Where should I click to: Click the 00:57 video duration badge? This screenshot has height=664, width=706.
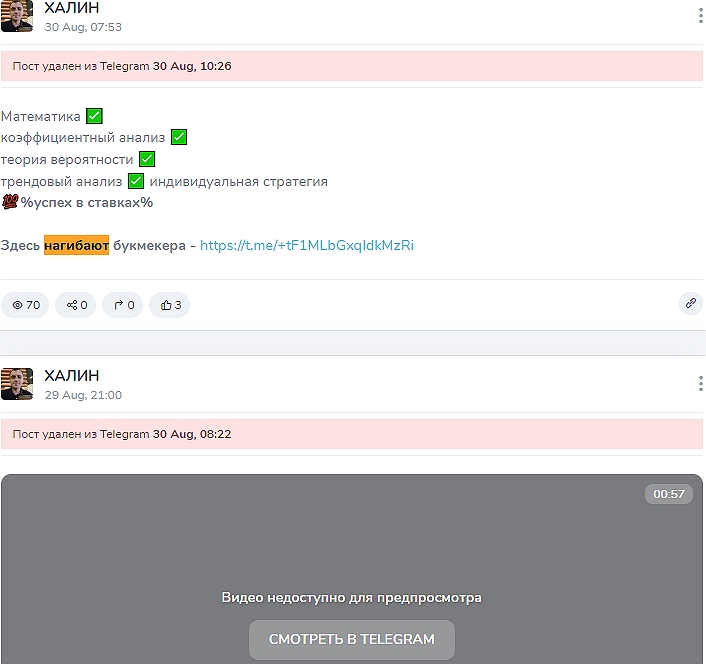[668, 494]
